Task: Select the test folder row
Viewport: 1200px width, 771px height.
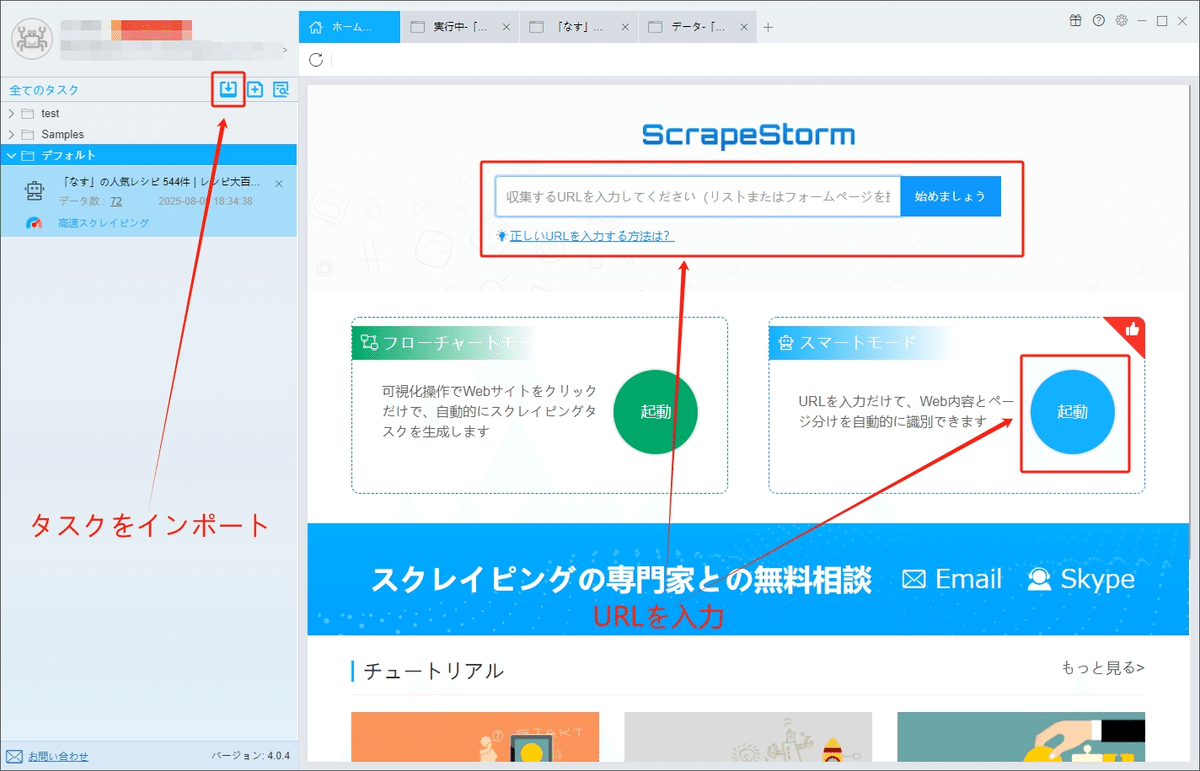Action: [149, 114]
